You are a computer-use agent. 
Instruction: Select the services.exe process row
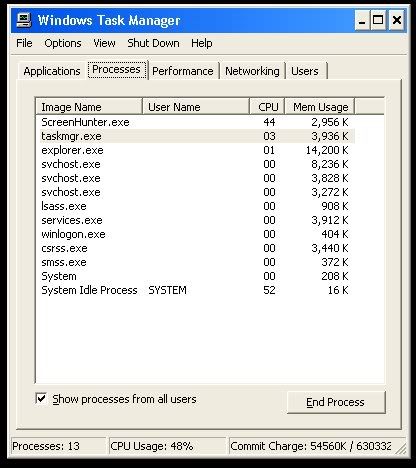click(197, 220)
